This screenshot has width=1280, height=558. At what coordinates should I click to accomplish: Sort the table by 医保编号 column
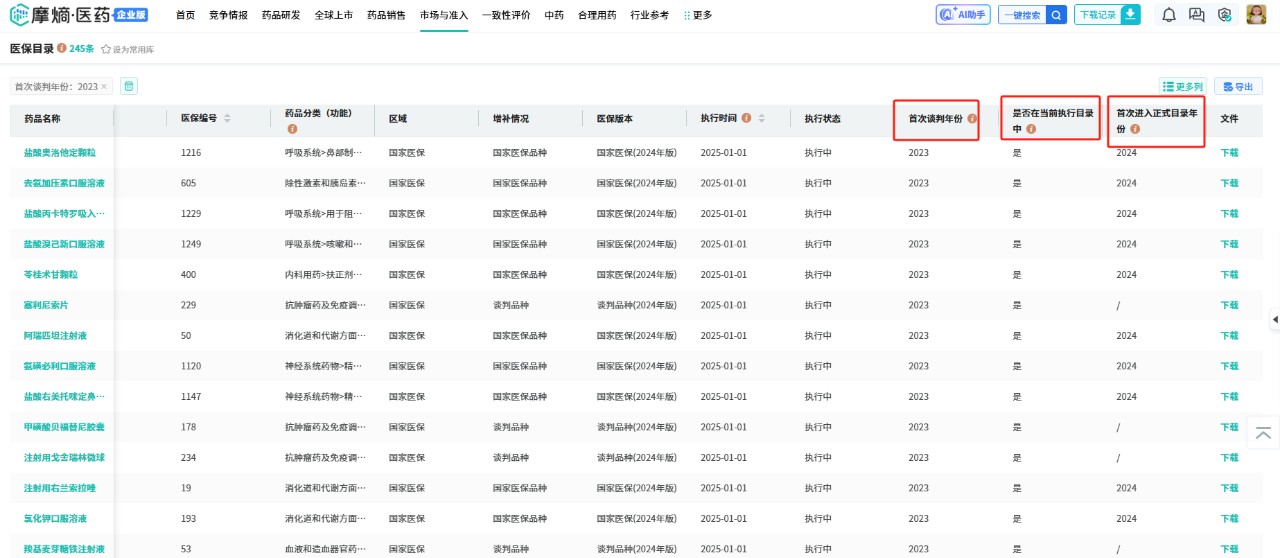click(227, 118)
